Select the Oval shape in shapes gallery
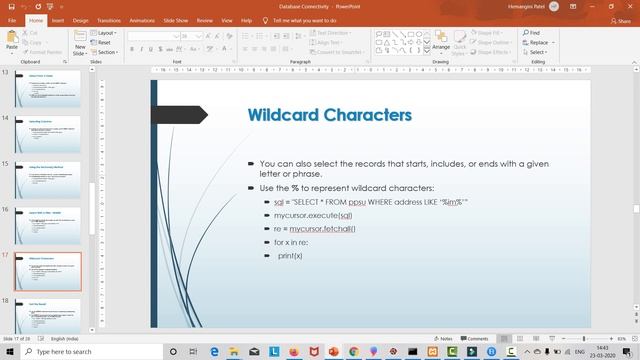 point(419,34)
